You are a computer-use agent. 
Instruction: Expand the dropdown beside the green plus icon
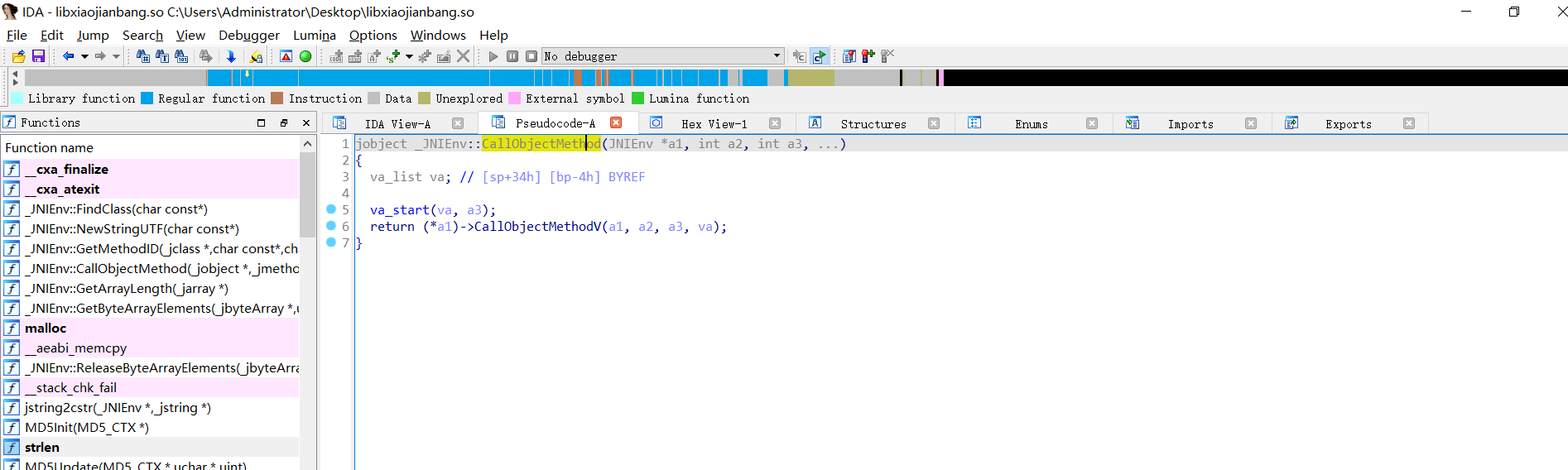(x=409, y=56)
